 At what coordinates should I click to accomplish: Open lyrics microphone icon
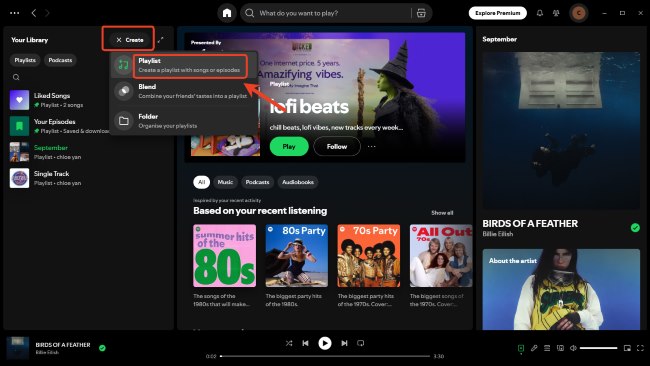tap(534, 348)
